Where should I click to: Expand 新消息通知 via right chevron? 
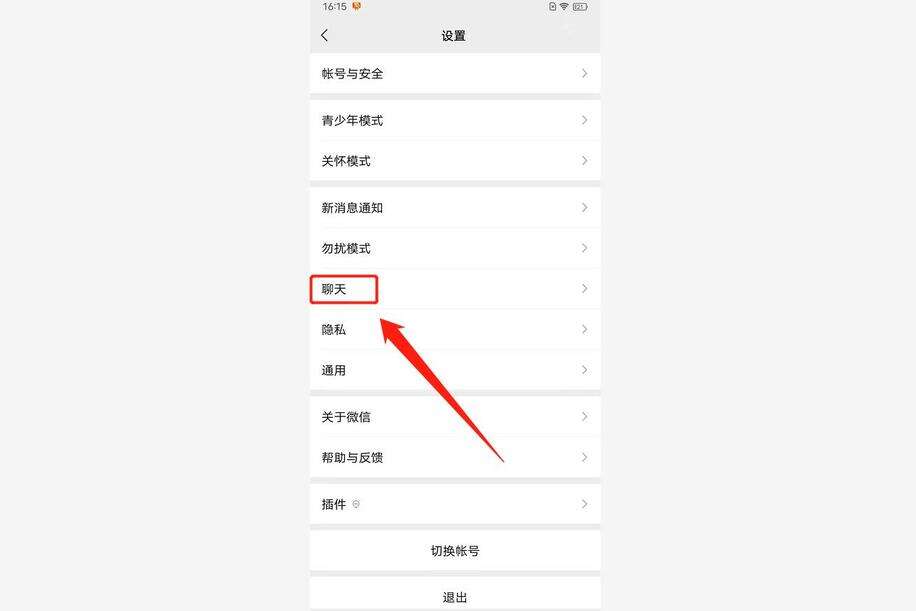[x=584, y=207]
